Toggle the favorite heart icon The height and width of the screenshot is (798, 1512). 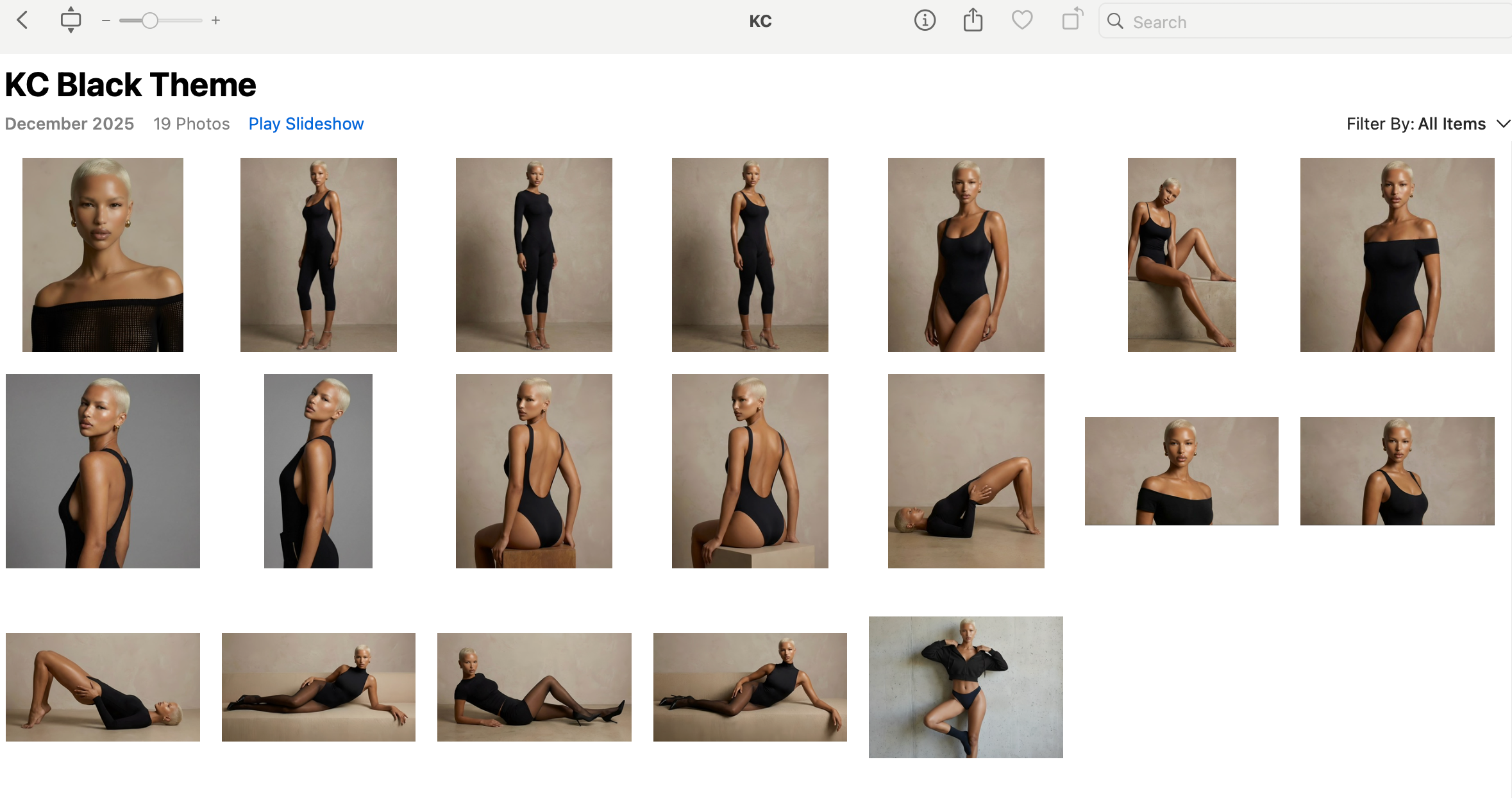[x=1022, y=20]
